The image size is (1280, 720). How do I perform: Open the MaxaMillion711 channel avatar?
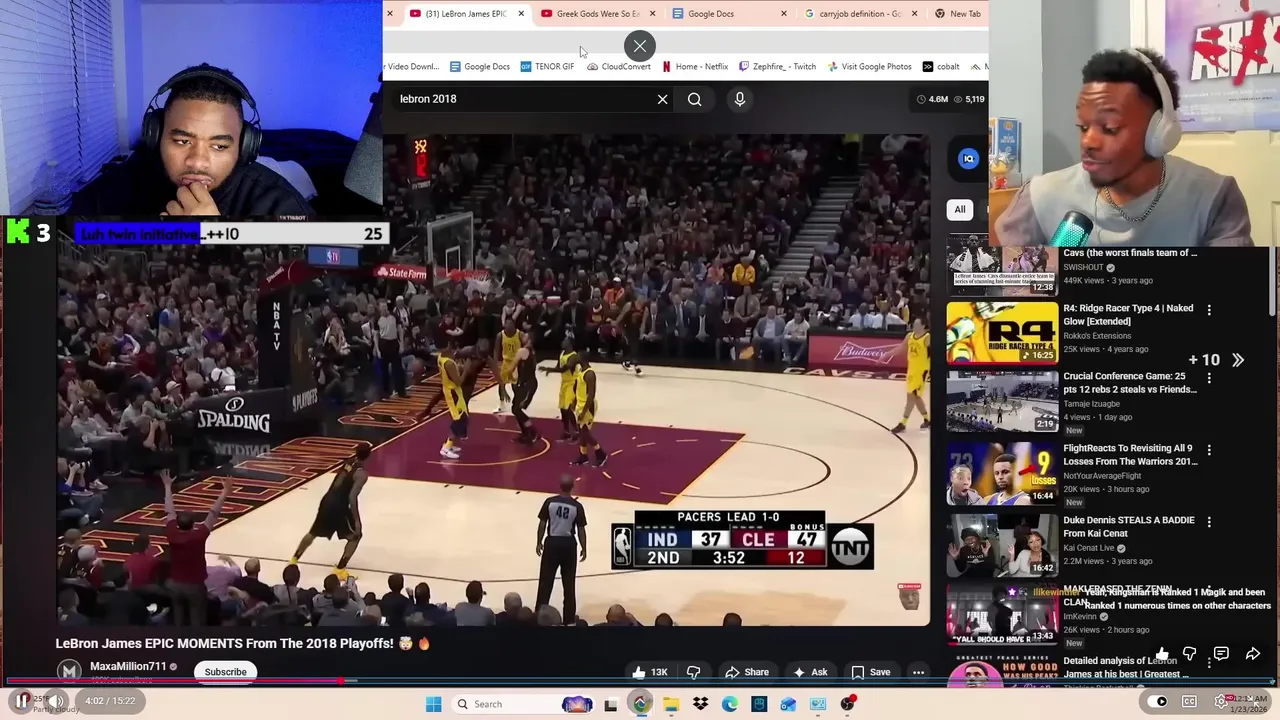pyautogui.click(x=69, y=672)
